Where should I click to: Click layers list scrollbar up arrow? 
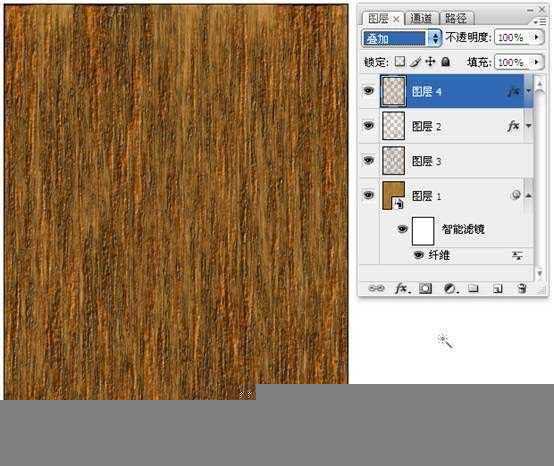point(540,84)
